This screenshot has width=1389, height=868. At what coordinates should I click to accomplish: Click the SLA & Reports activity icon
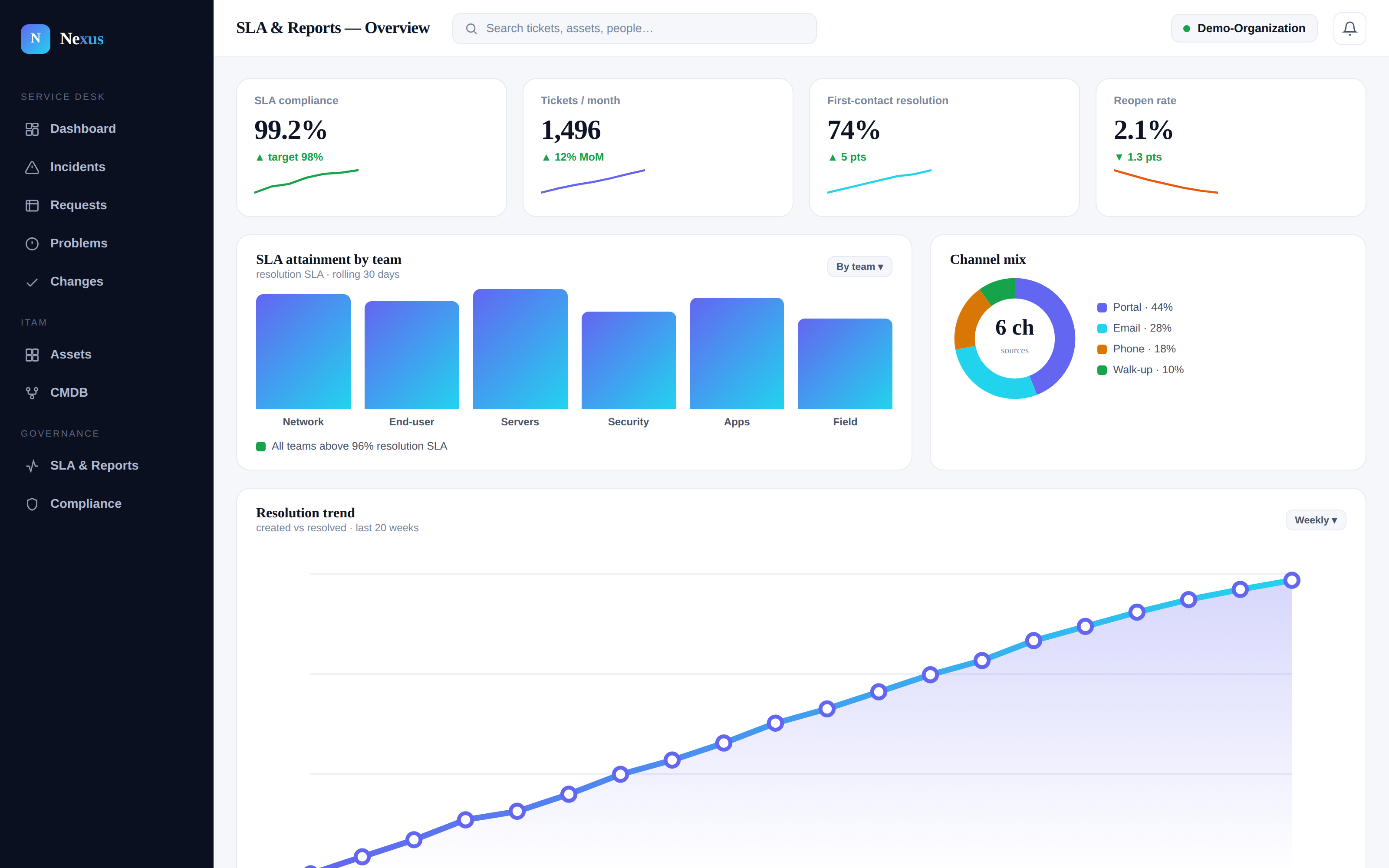(x=32, y=466)
